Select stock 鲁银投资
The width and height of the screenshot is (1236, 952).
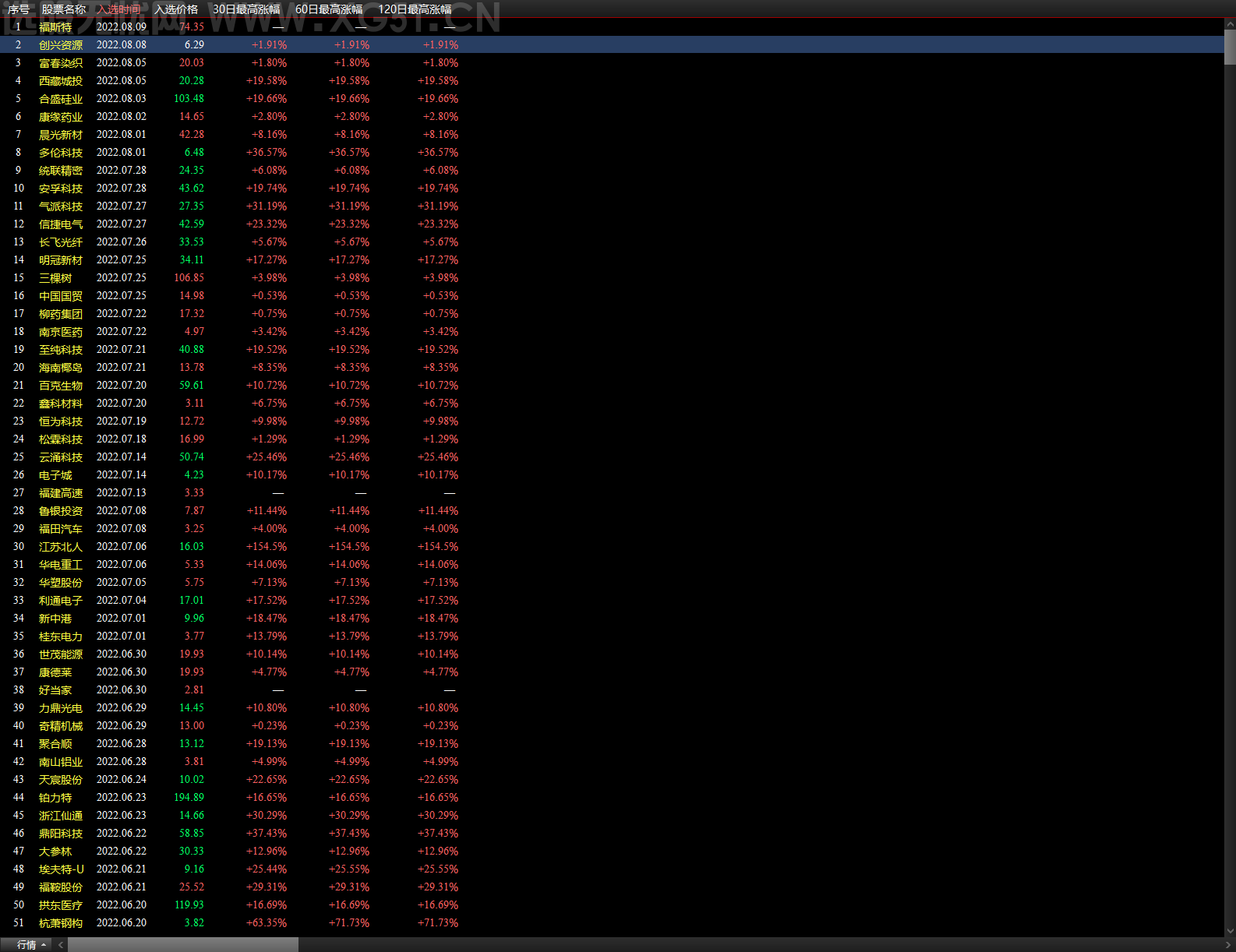[x=61, y=511]
